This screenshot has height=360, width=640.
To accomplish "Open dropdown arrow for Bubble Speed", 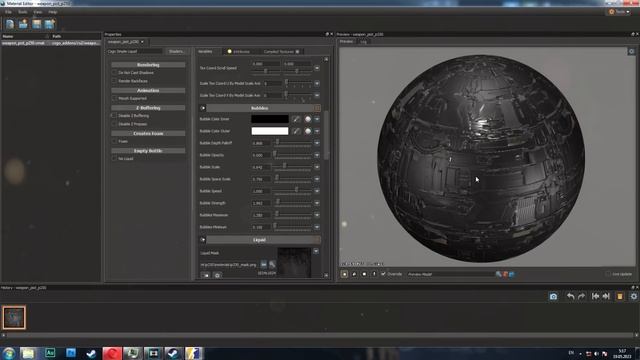I will coord(317,191).
